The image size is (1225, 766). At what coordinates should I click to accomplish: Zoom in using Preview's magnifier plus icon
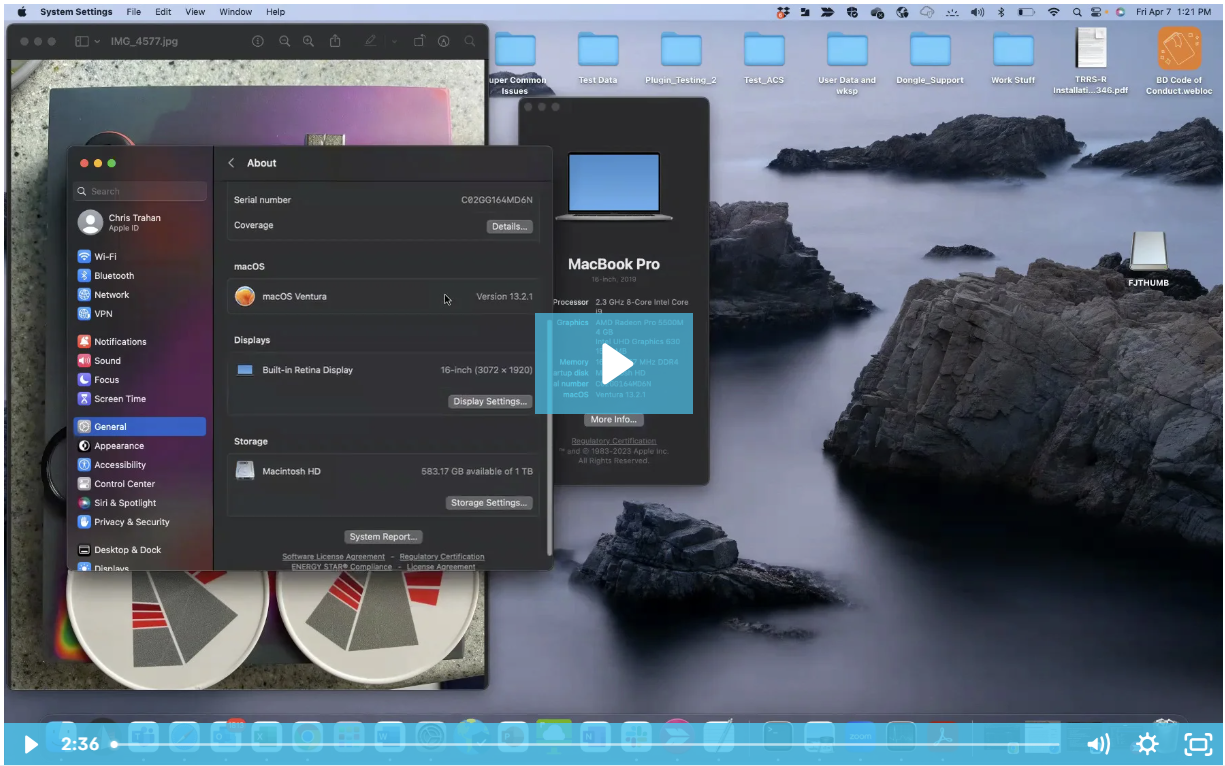[x=308, y=41]
